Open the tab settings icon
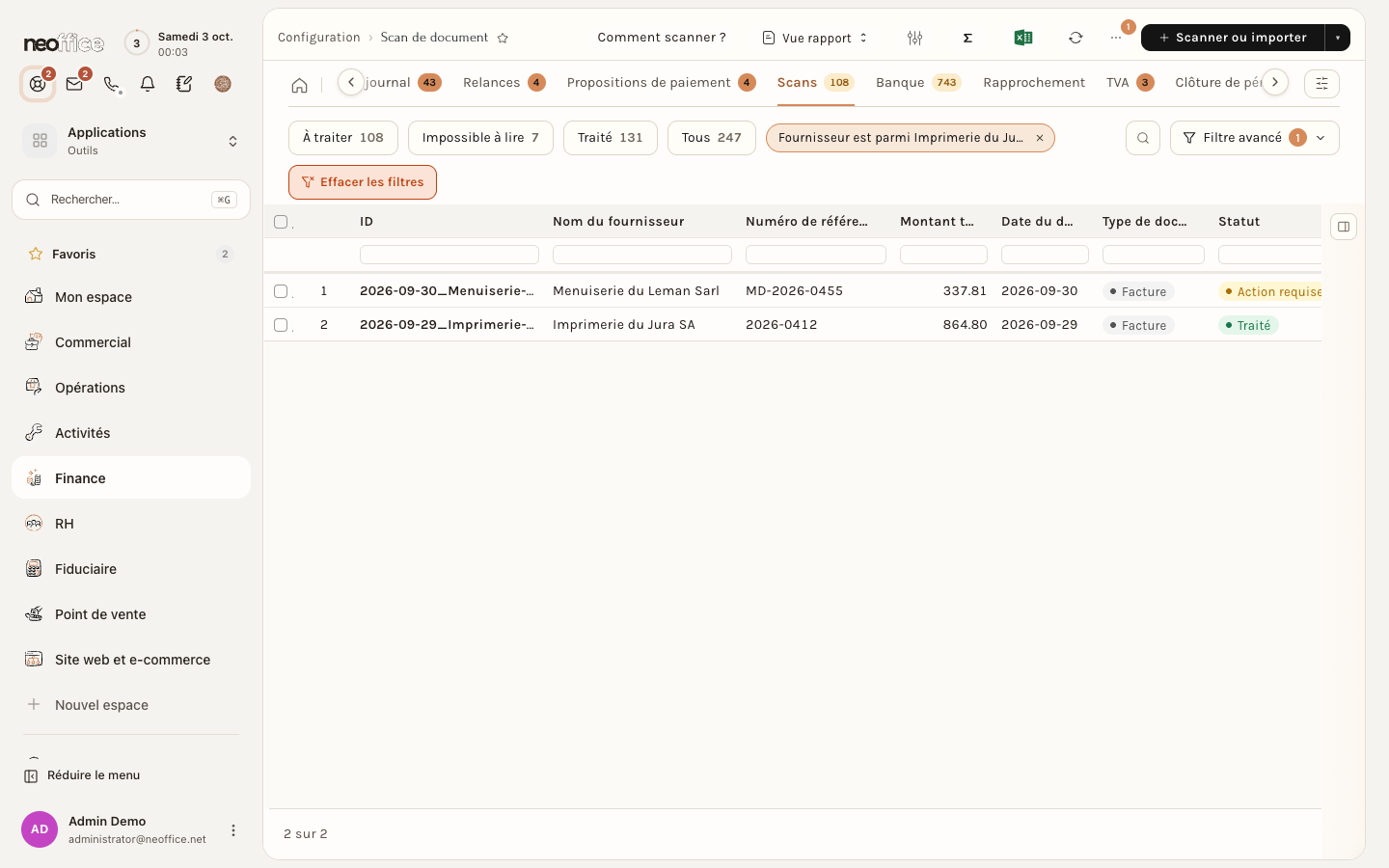This screenshot has width=1389, height=868. [x=1321, y=84]
